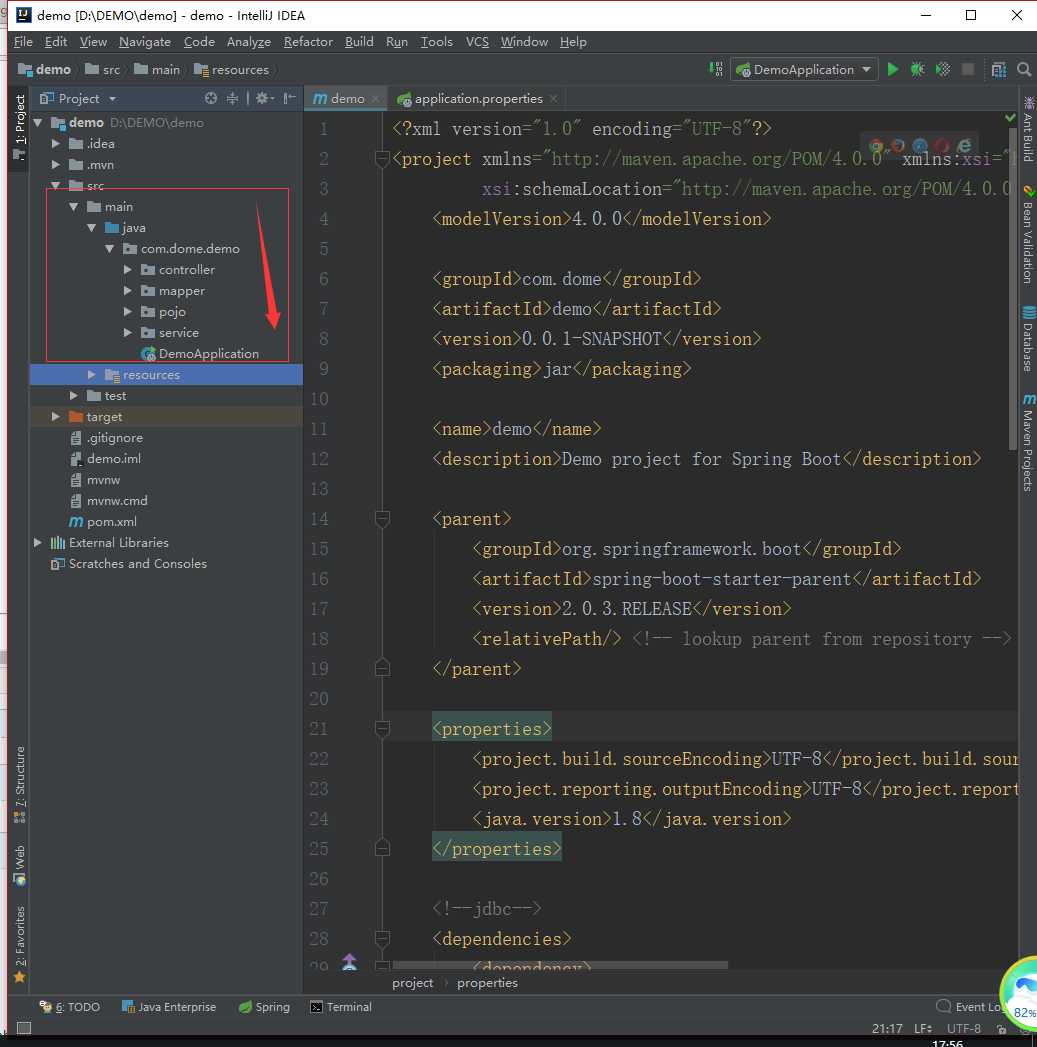Click the inspection status checkmark
Image resolution: width=1037 pixels, height=1047 pixels.
pyautogui.click(x=1010, y=118)
